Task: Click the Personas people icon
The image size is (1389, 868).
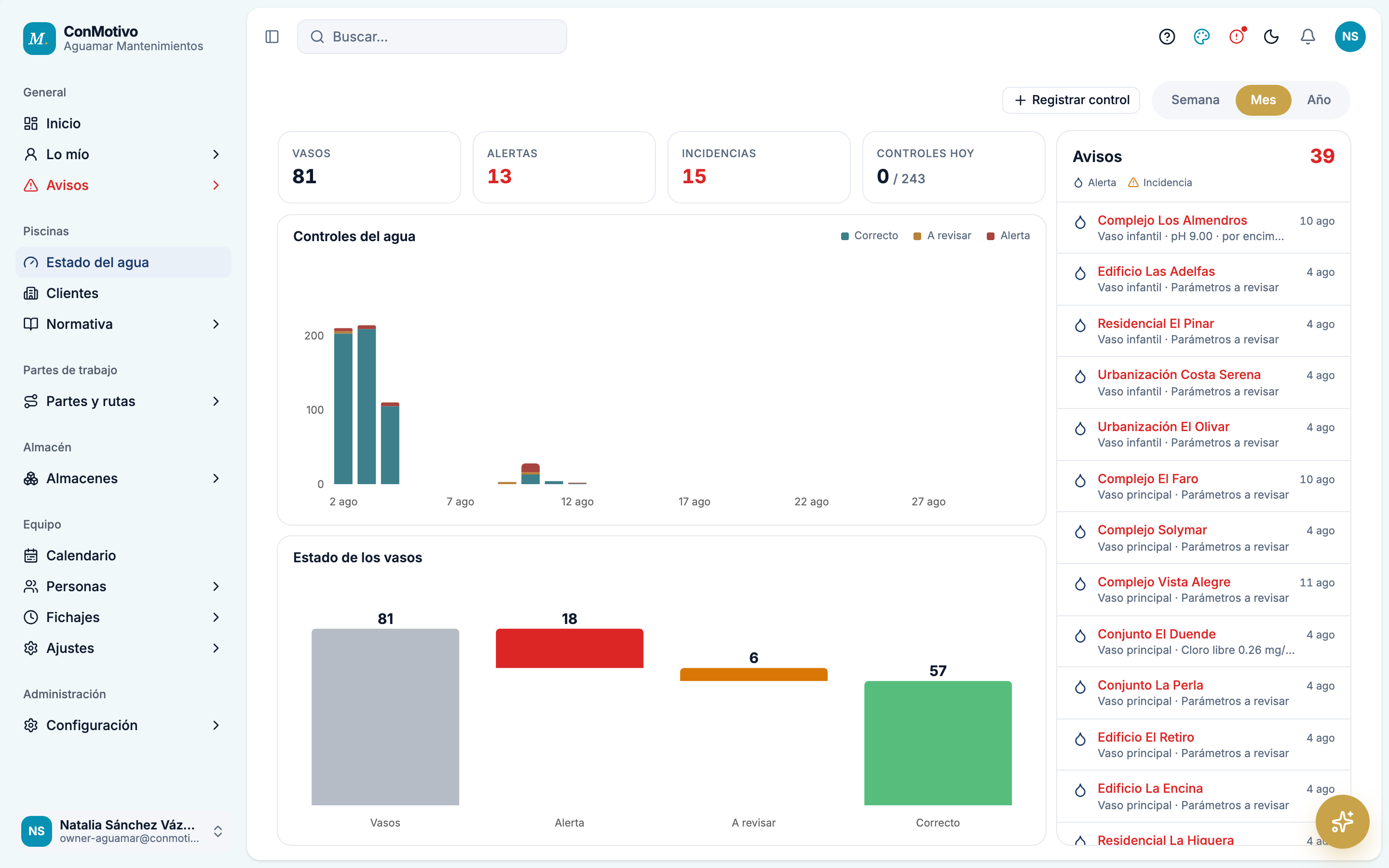Action: [x=31, y=587]
